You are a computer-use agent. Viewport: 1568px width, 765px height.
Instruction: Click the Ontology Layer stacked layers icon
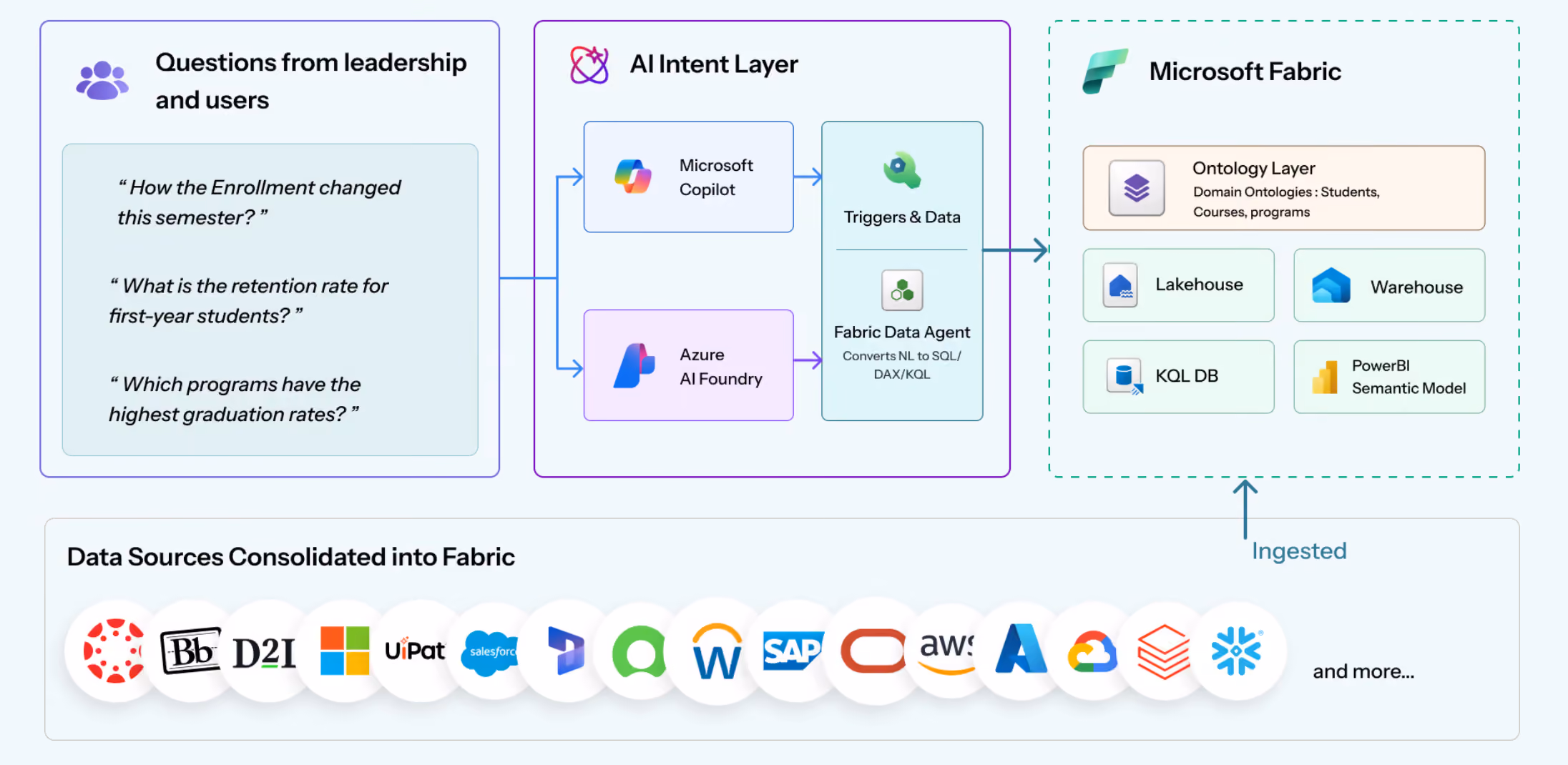point(1137,188)
